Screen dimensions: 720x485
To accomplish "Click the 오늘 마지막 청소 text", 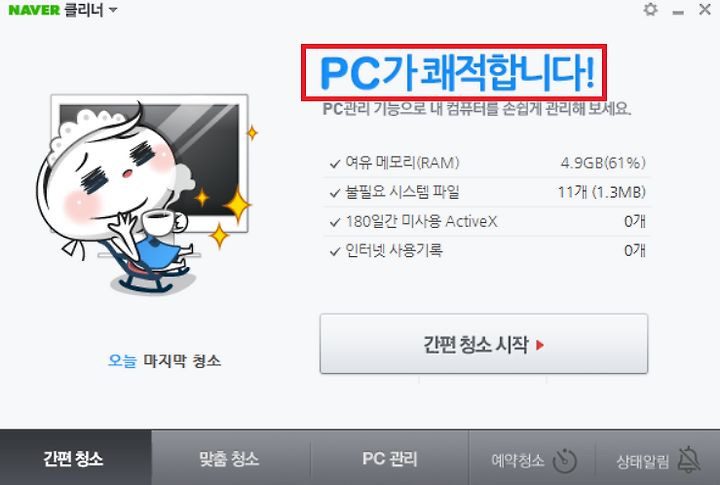I will coord(164,361).
